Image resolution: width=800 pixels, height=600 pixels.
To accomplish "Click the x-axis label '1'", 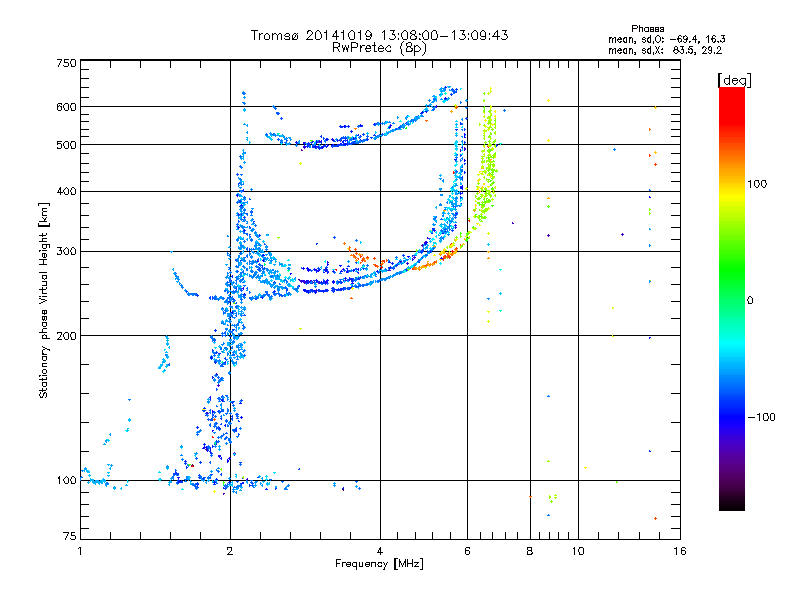I will point(80,551).
